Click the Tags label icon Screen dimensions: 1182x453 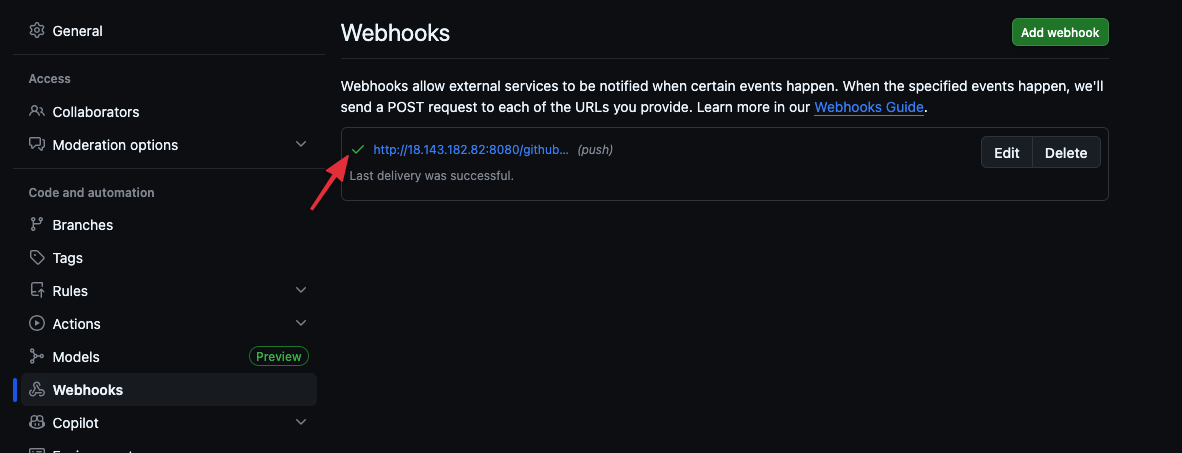(37, 258)
